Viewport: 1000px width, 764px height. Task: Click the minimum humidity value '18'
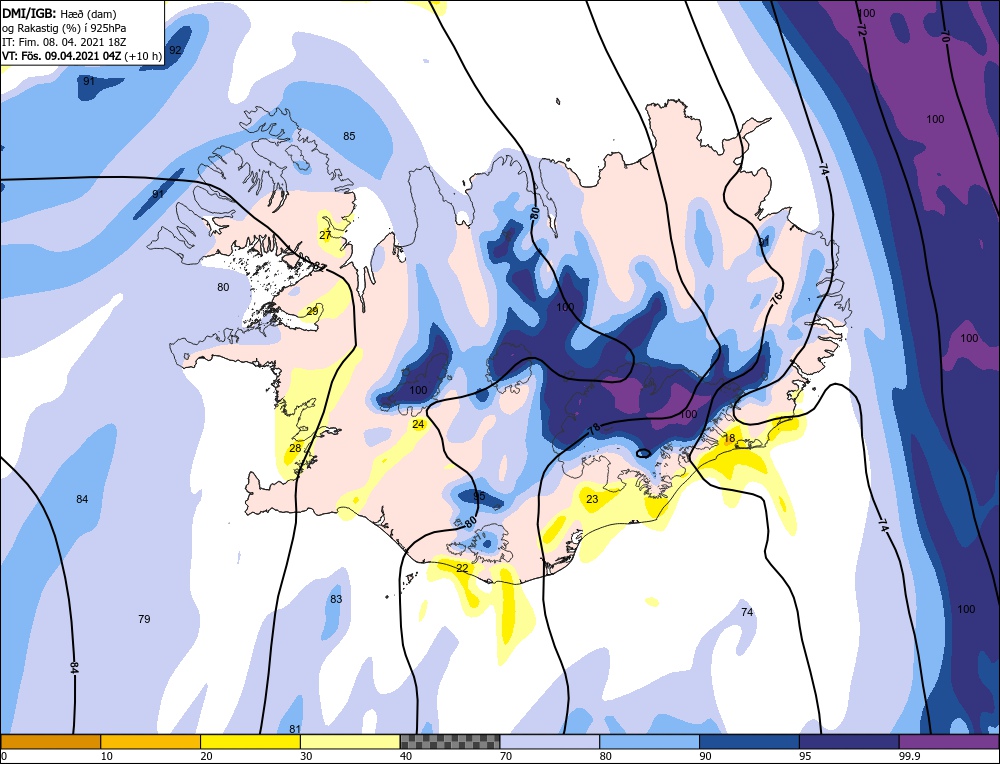click(x=729, y=439)
